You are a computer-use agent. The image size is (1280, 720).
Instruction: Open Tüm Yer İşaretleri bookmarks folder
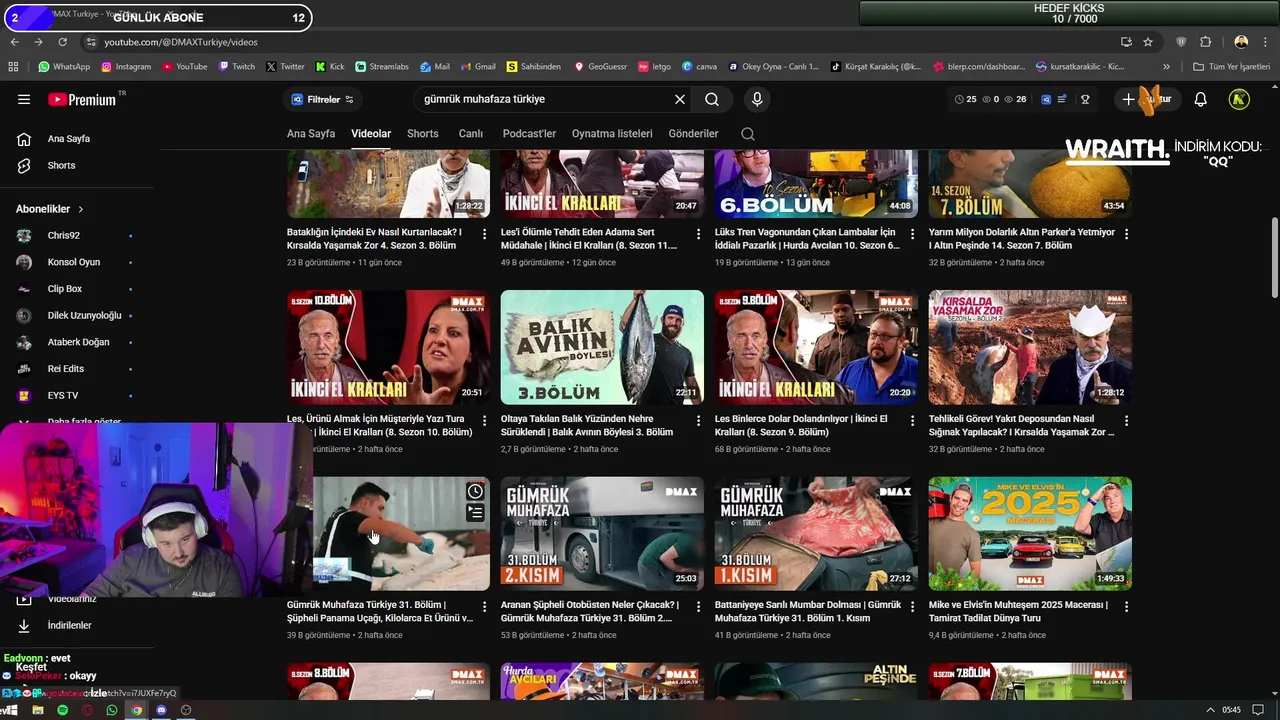(x=1231, y=67)
